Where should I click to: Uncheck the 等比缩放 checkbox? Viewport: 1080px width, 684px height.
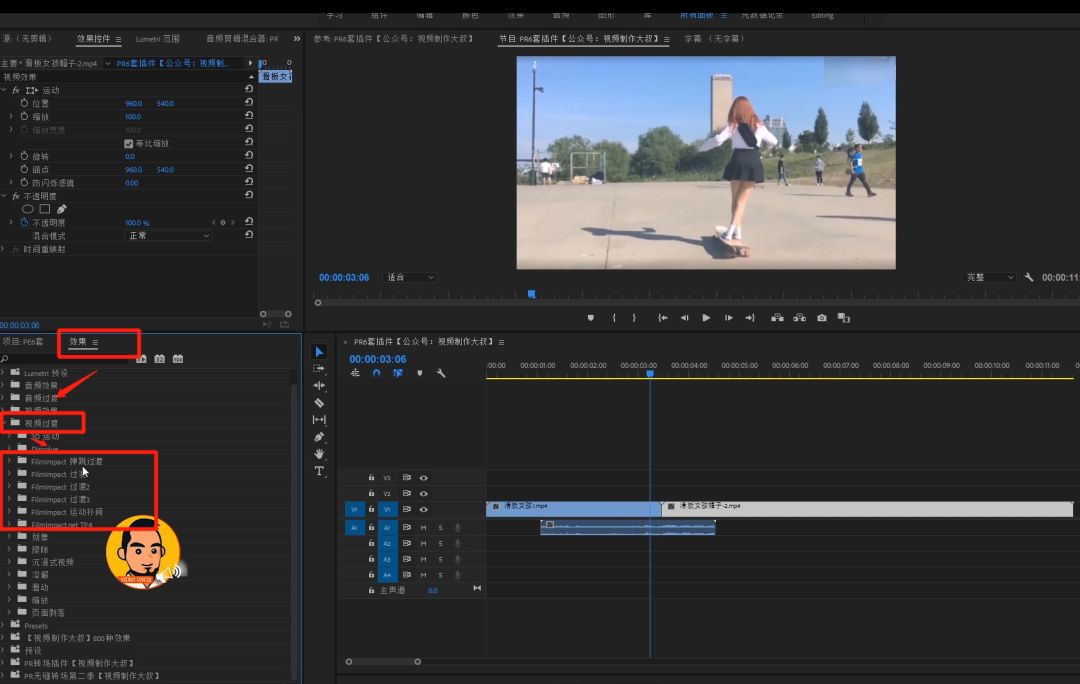(x=128, y=143)
